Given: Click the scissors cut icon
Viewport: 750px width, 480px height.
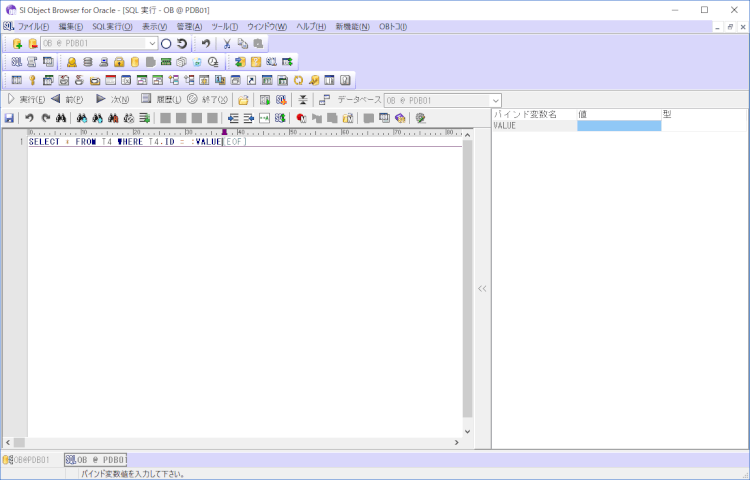Looking at the screenshot, I should pos(227,44).
